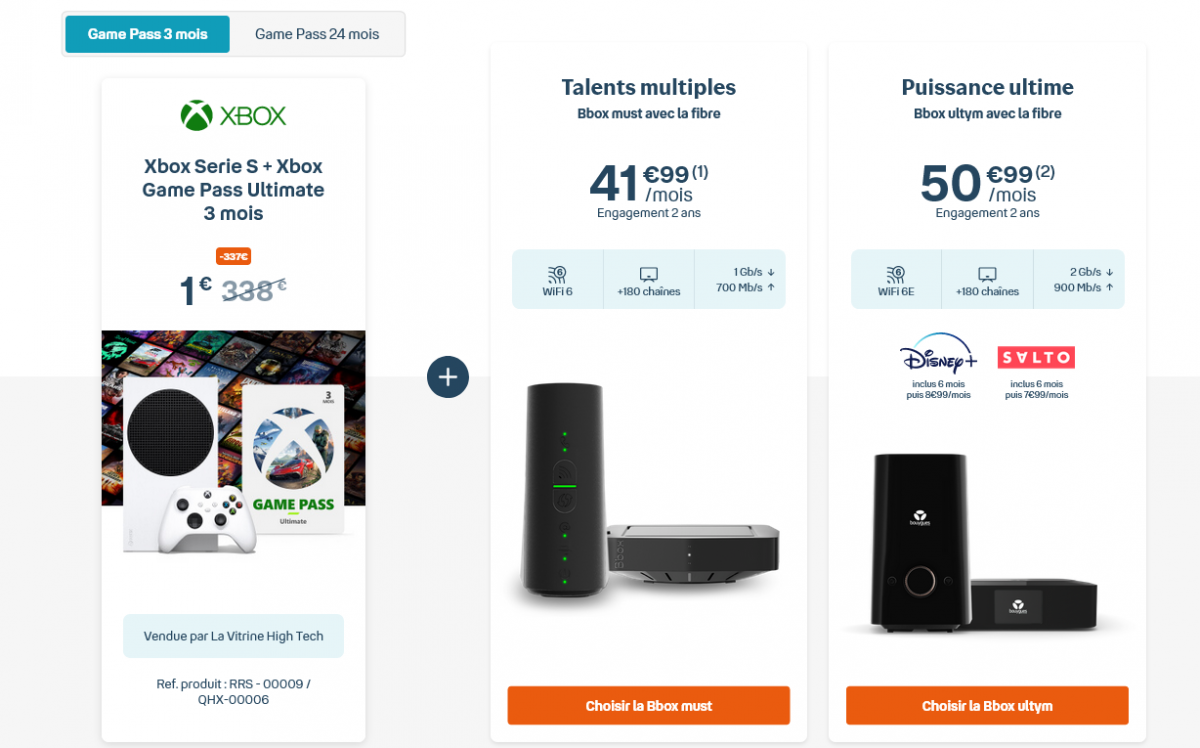Click the WiFi 6 icon in Bbox must
The width and height of the screenshot is (1200, 748).
point(557,273)
